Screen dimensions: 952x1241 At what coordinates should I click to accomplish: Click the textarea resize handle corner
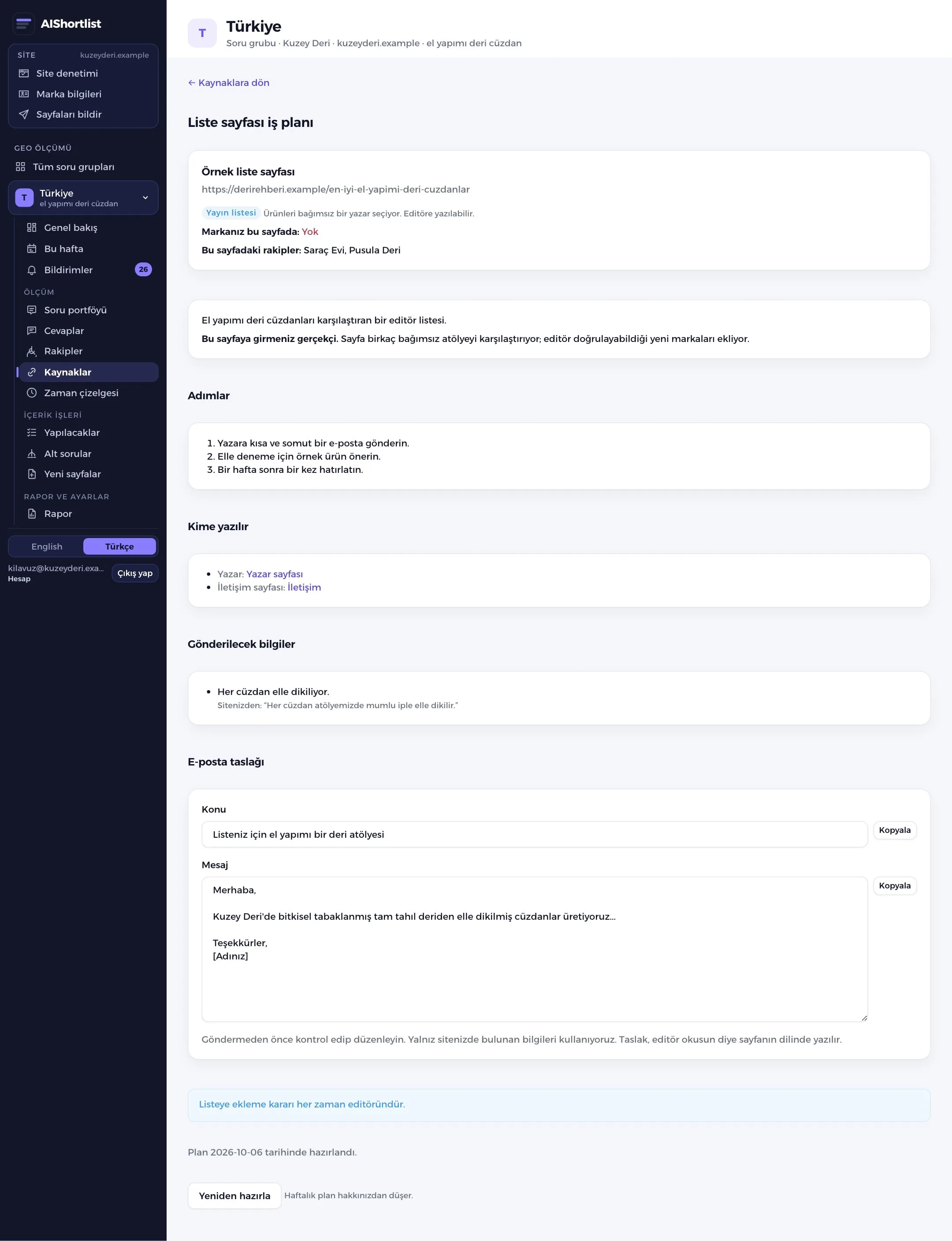point(863,1018)
